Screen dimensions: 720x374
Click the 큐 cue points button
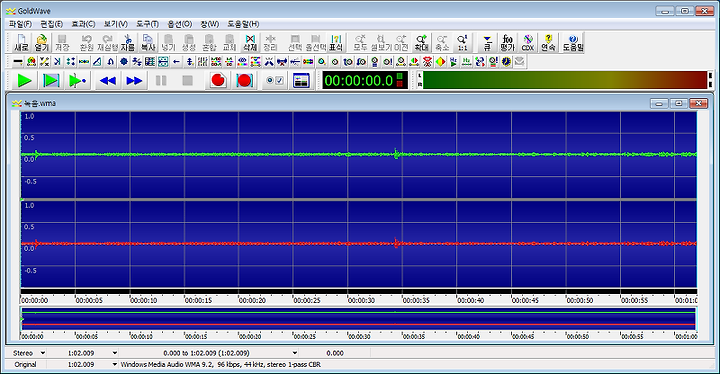point(487,42)
